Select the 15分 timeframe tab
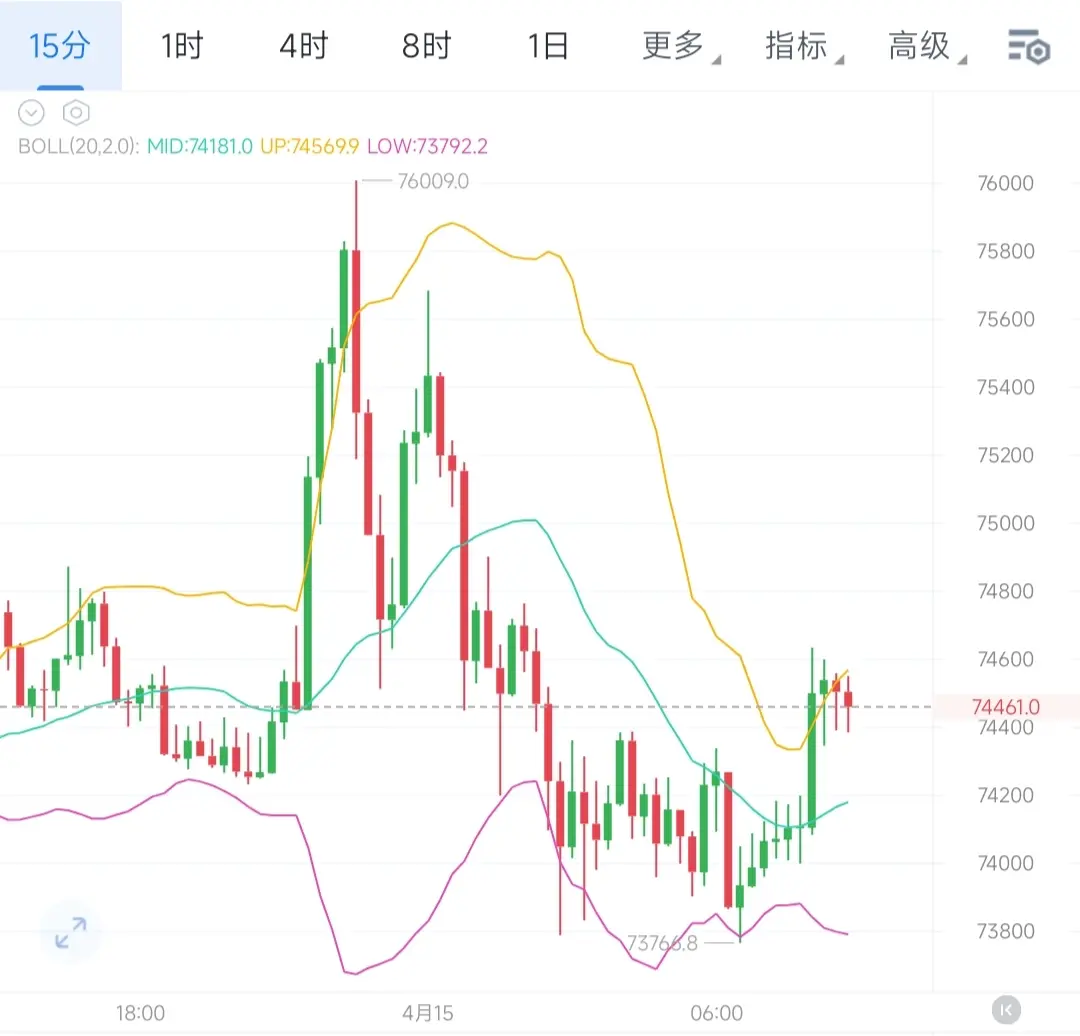The width and height of the screenshot is (1080, 1036). tap(60, 46)
